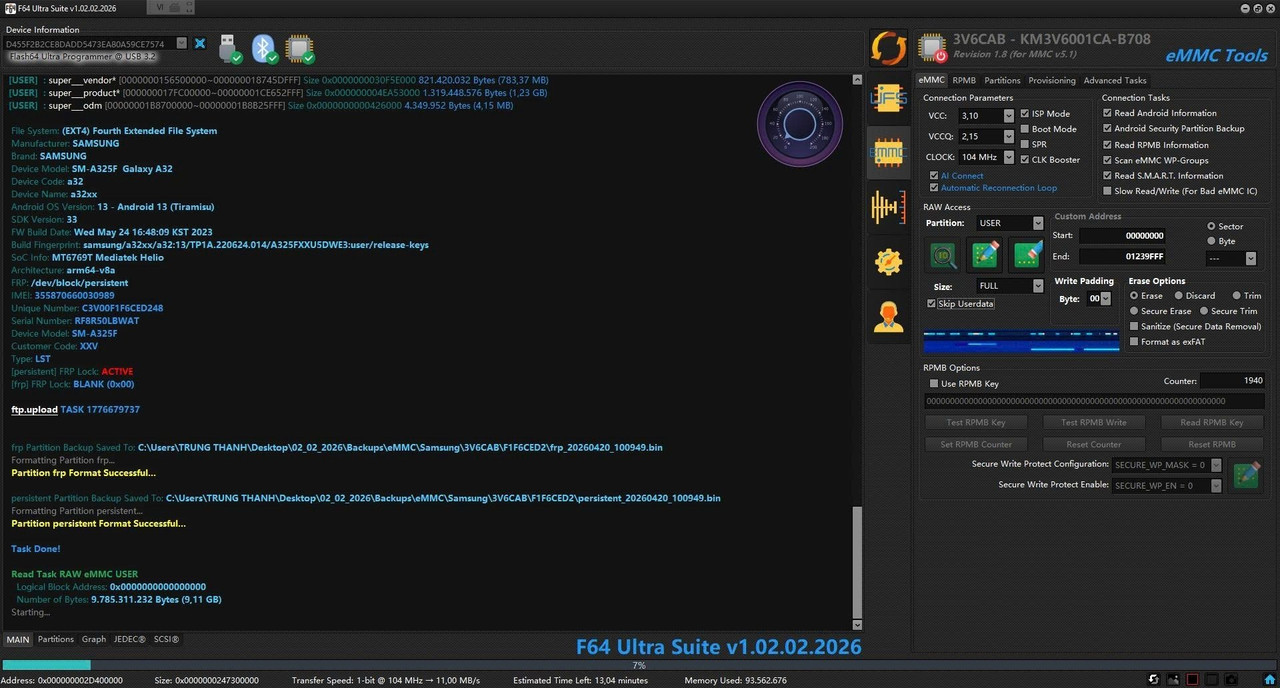Click the Write RAW pencil icon
This screenshot has height=688, width=1280.
point(985,255)
